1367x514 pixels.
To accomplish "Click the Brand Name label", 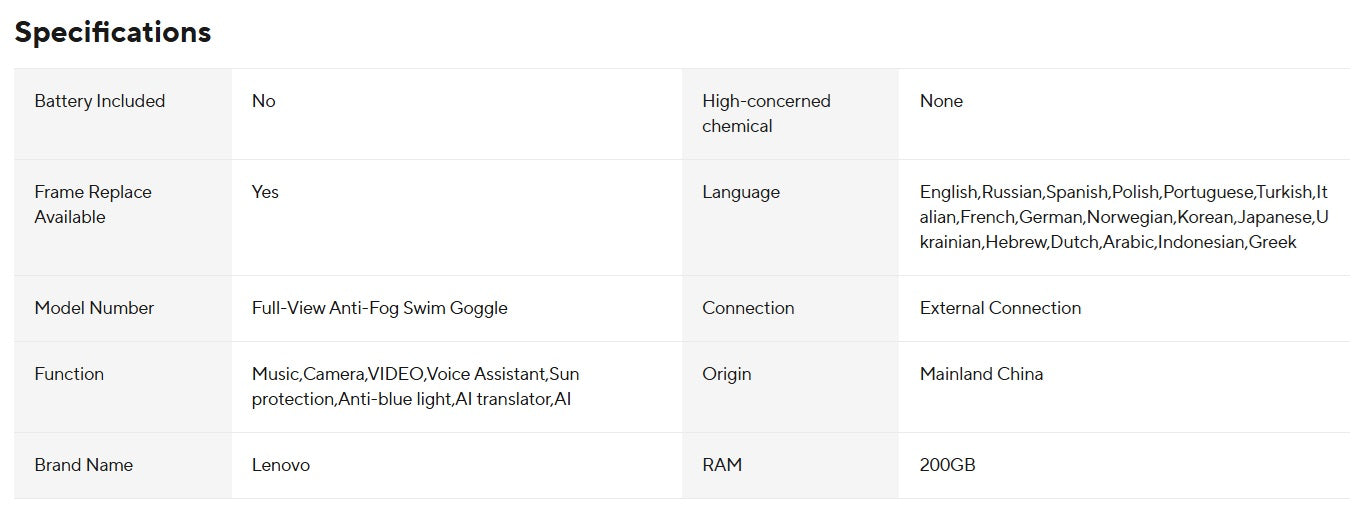I will [83, 465].
